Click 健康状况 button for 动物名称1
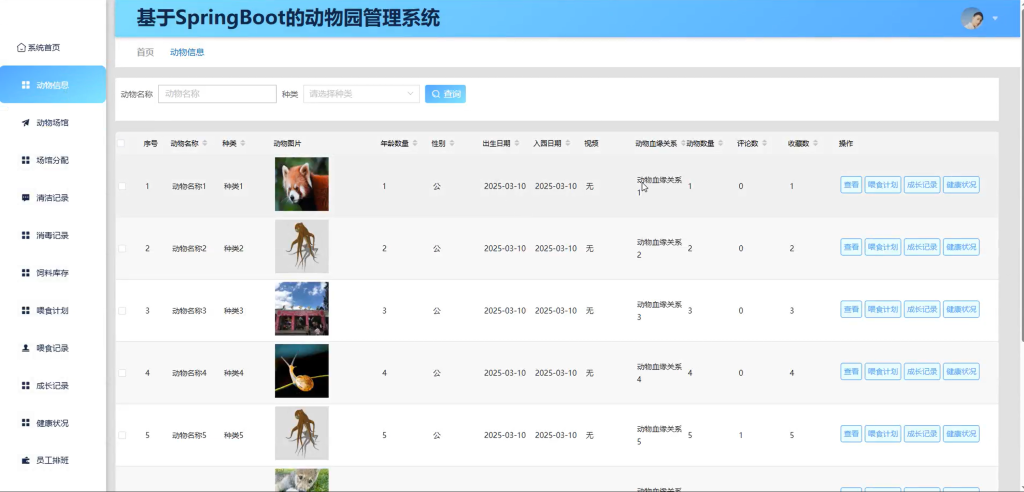Viewport: 1024px width, 492px height. pyautogui.click(x=961, y=185)
